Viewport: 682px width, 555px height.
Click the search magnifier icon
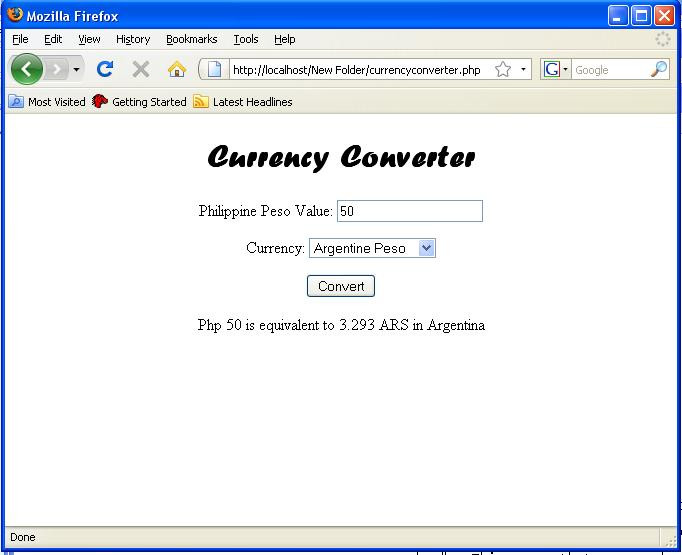[659, 70]
